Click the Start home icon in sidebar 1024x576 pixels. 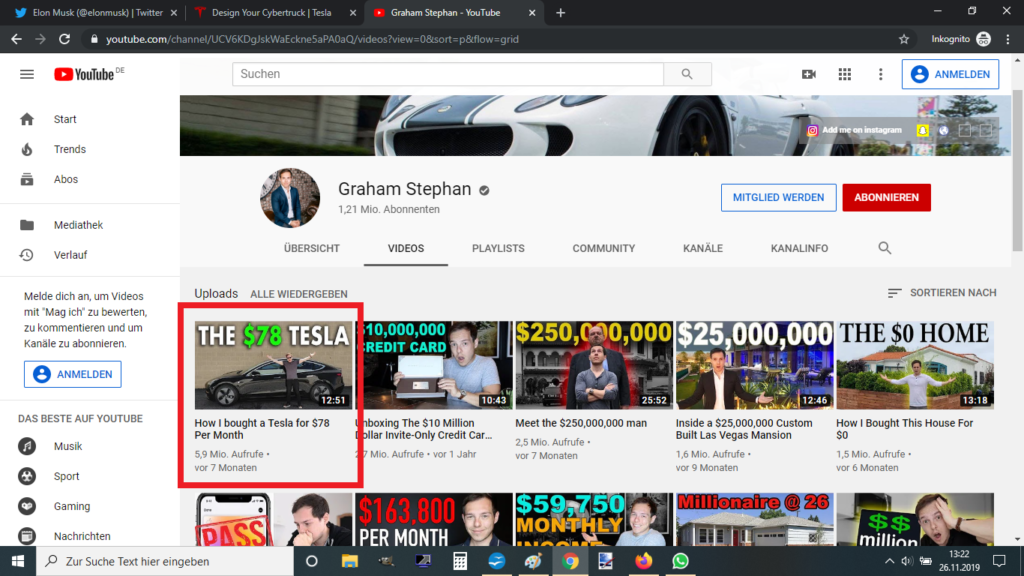tap(27, 119)
